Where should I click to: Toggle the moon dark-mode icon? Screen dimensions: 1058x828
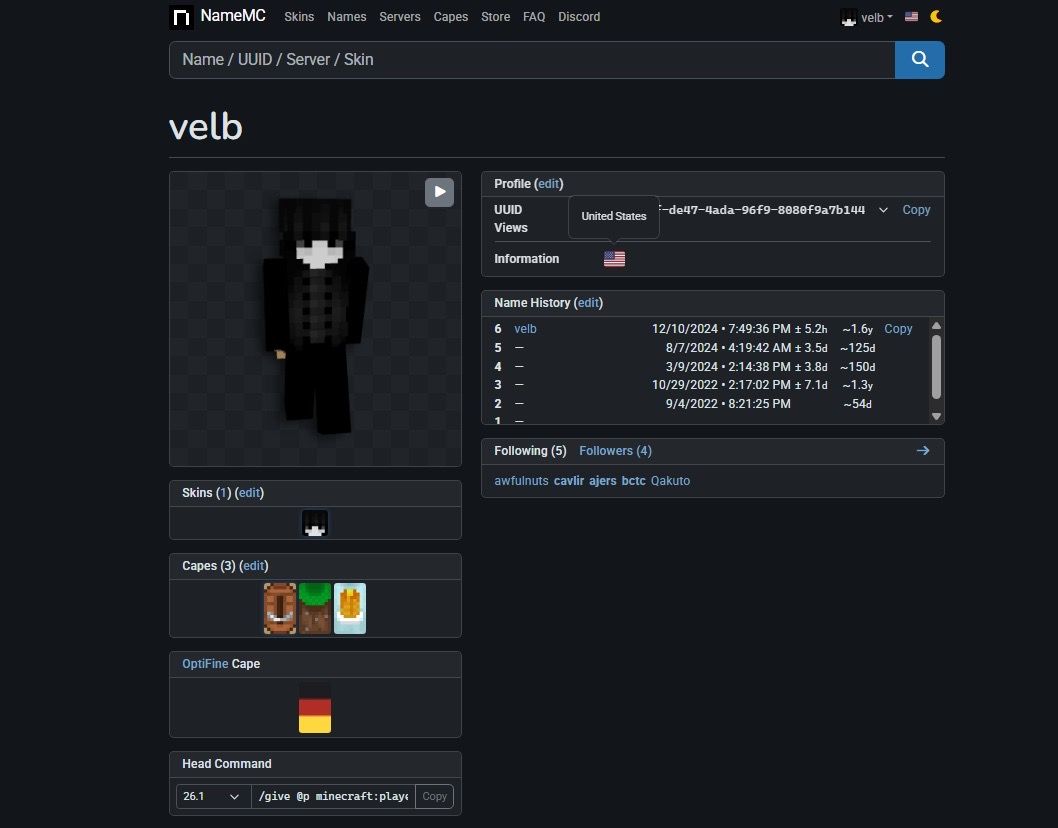click(936, 16)
